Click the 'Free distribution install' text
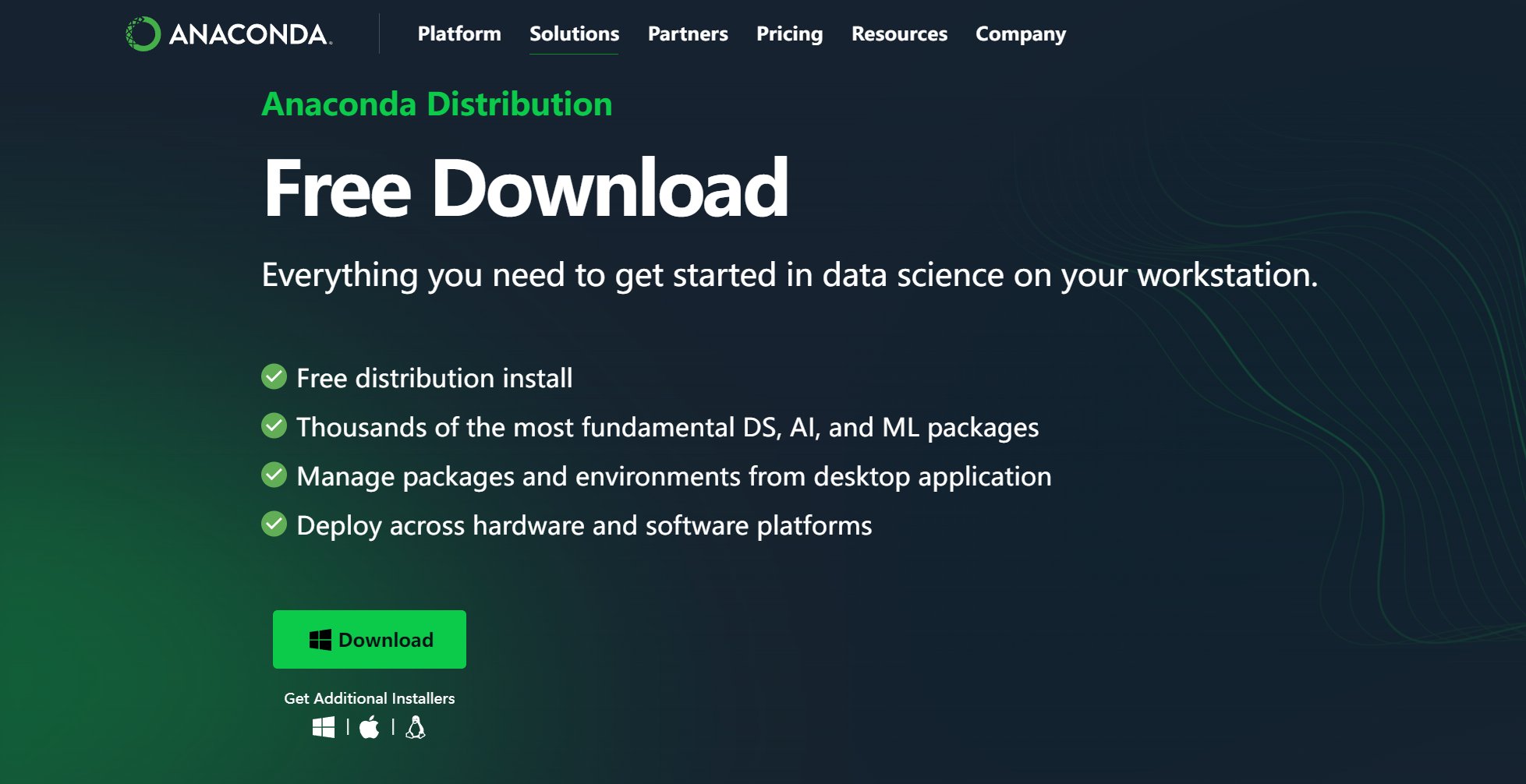The height and width of the screenshot is (784, 1526). click(x=434, y=378)
